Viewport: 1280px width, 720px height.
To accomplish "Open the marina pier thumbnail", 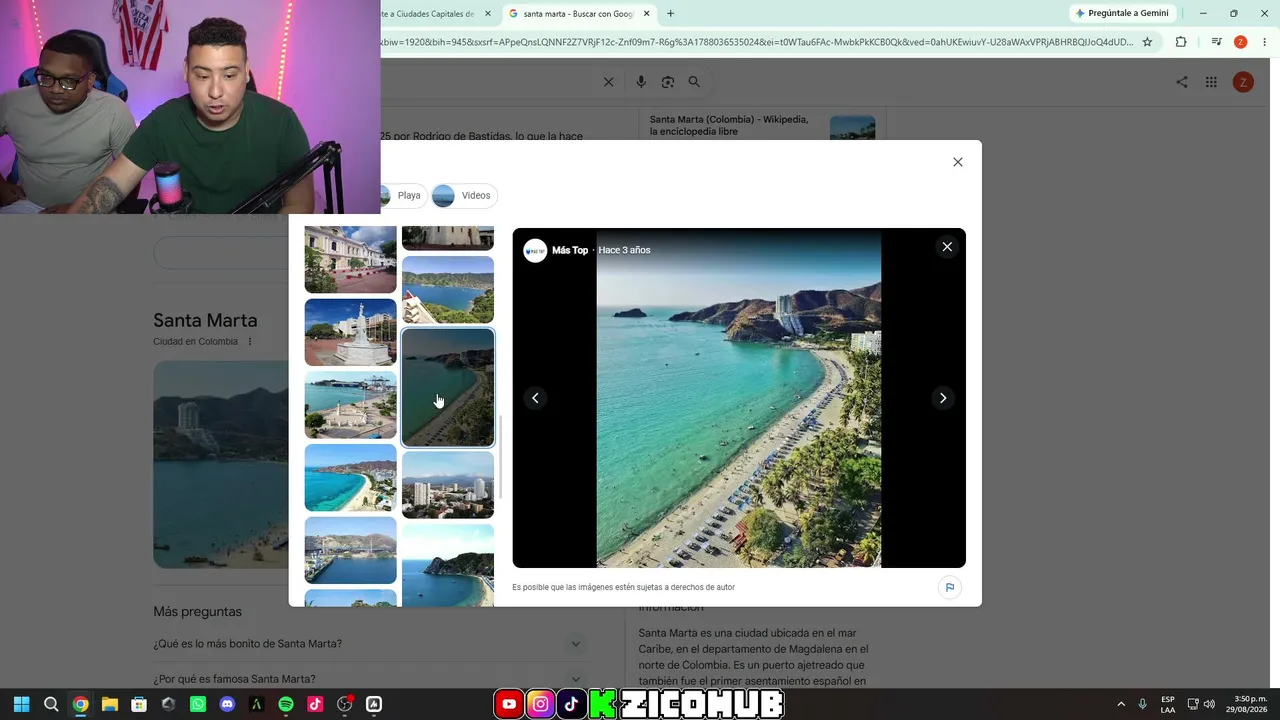I will (350, 550).
